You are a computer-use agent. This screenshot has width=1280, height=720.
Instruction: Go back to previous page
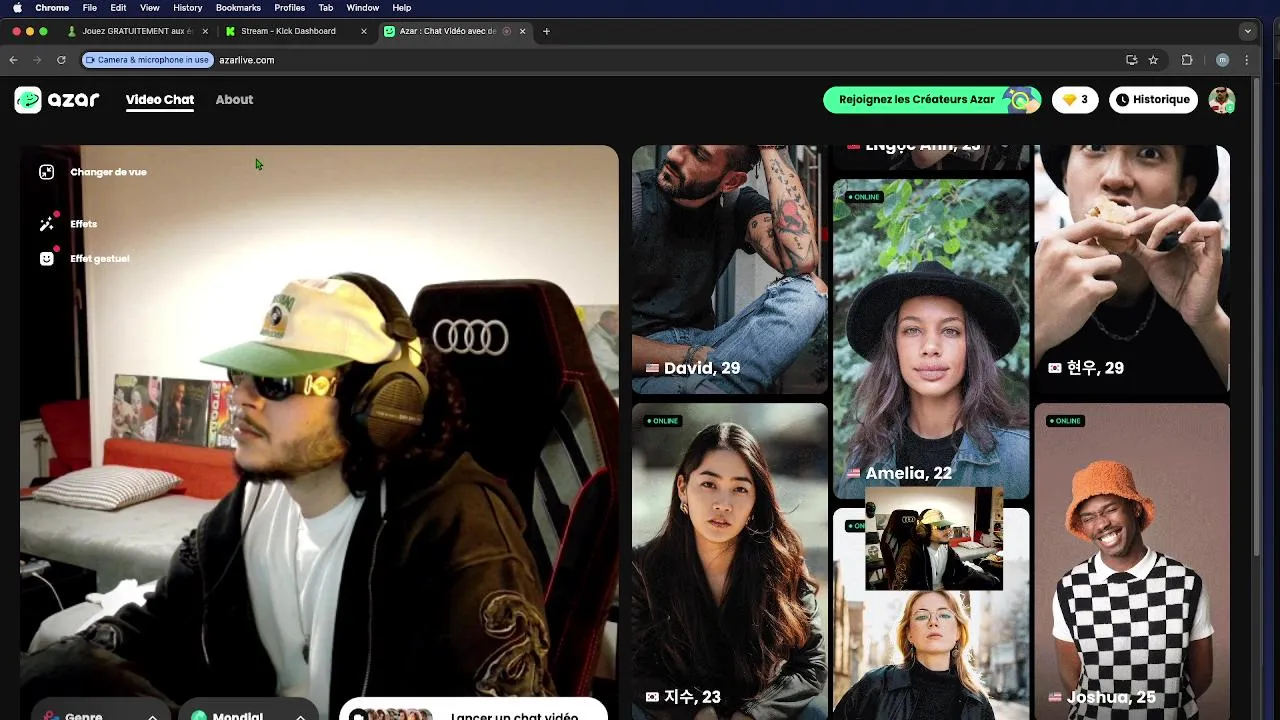[x=13, y=60]
